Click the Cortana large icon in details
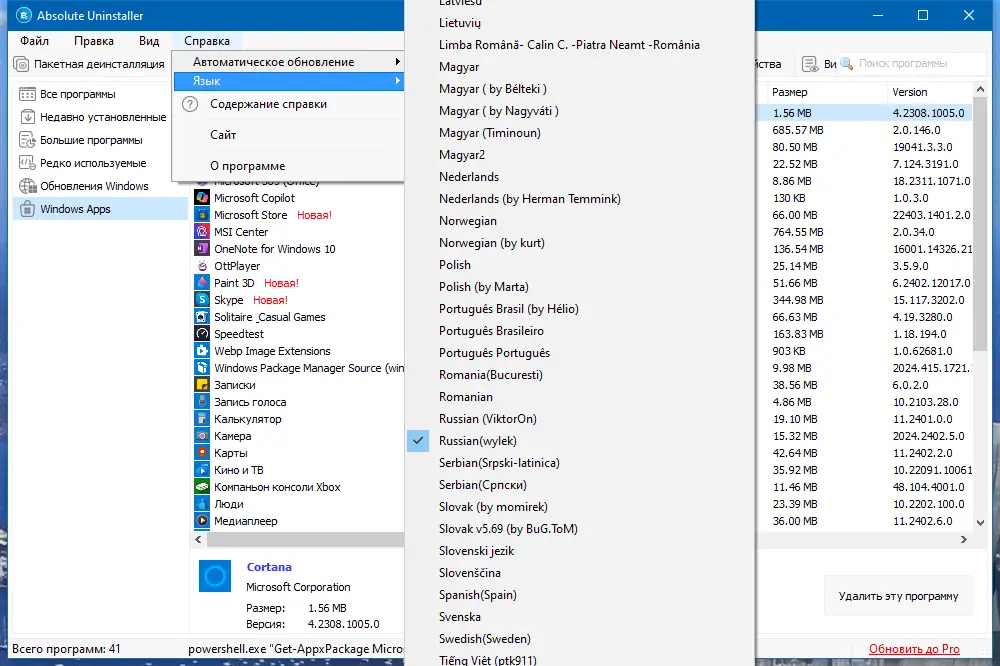Screen dimensions: 1000x666 [215, 576]
